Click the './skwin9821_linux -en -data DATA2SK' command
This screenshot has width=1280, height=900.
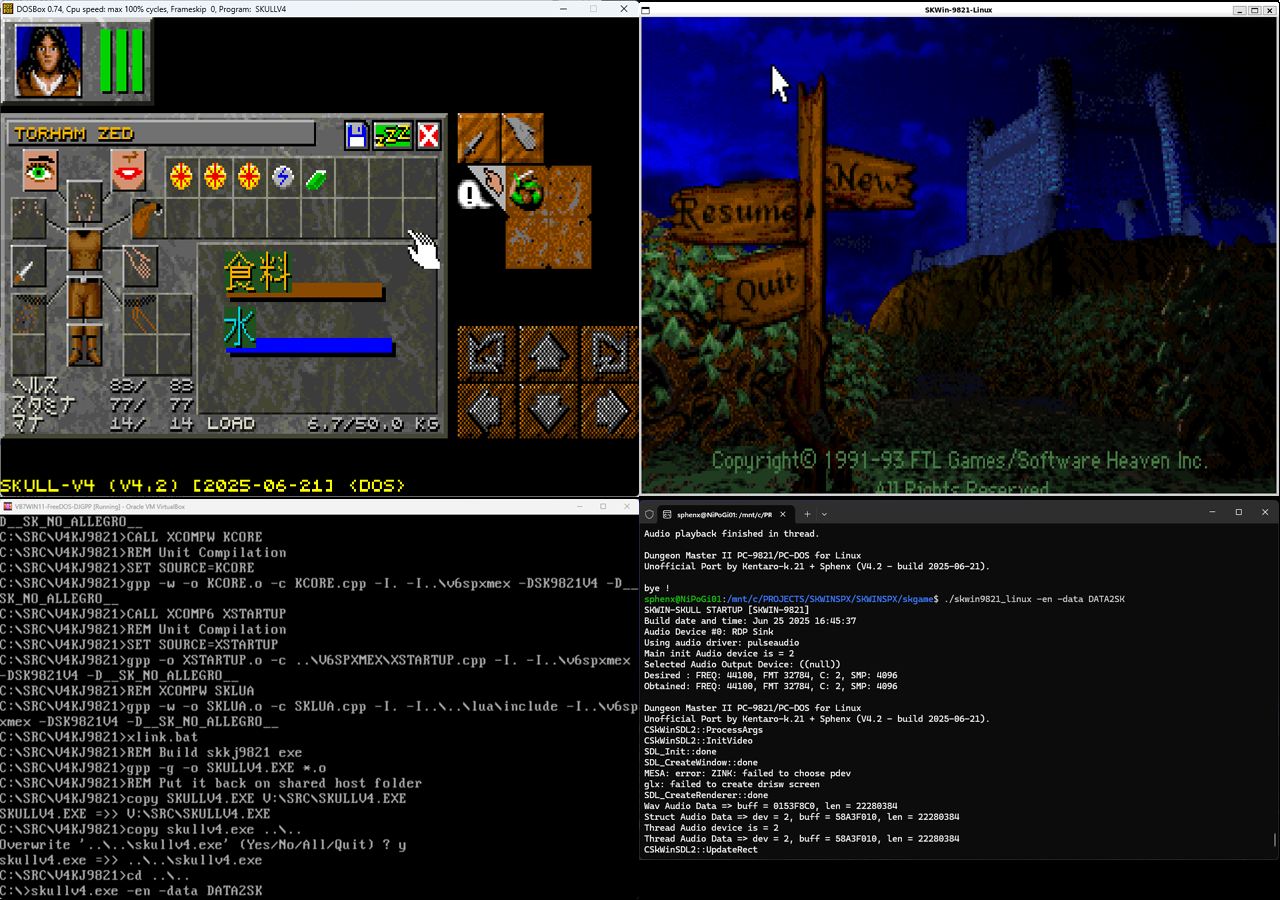1035,599
